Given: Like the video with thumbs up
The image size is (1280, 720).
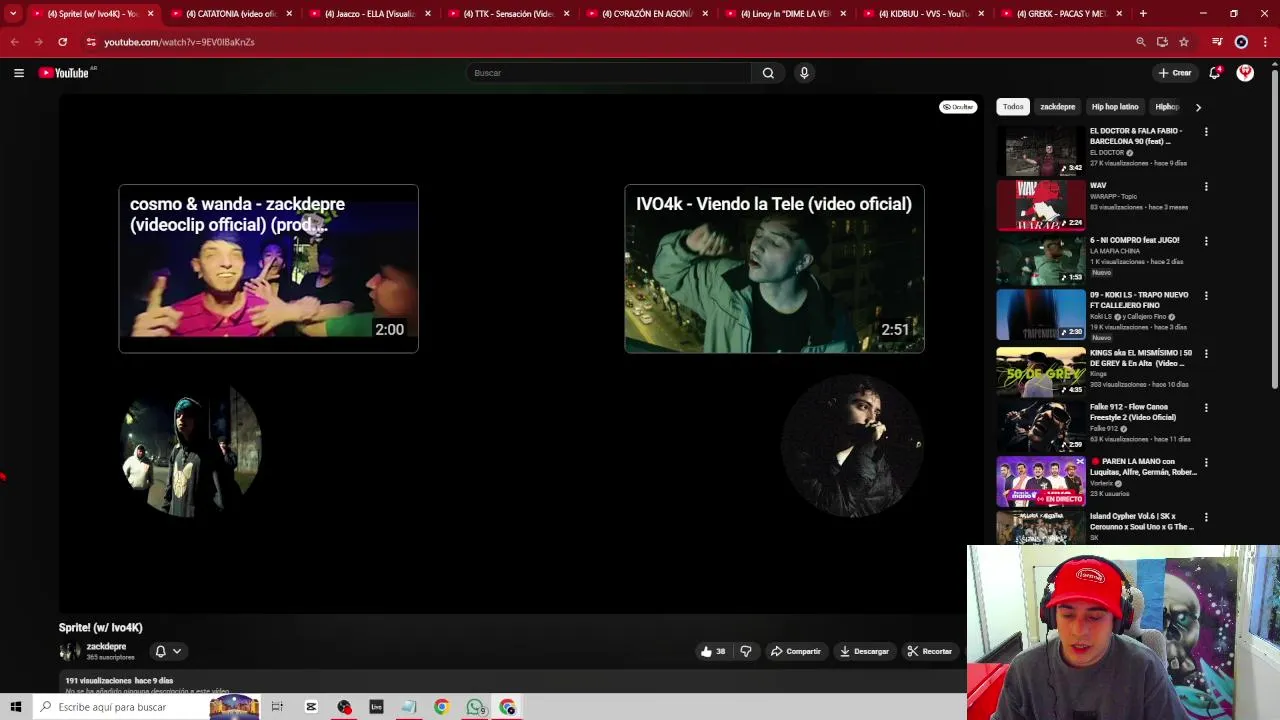Looking at the screenshot, I should [x=713, y=651].
